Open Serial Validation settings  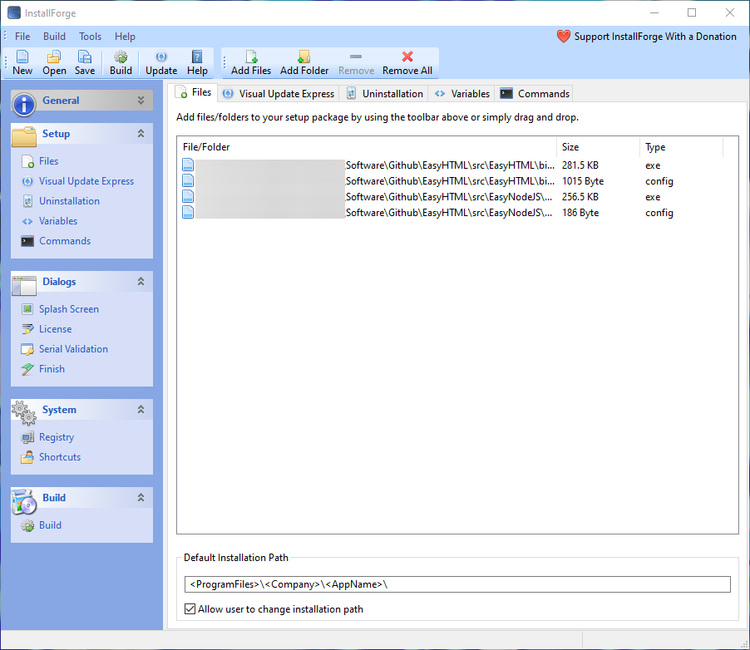pyautogui.click(x=73, y=349)
